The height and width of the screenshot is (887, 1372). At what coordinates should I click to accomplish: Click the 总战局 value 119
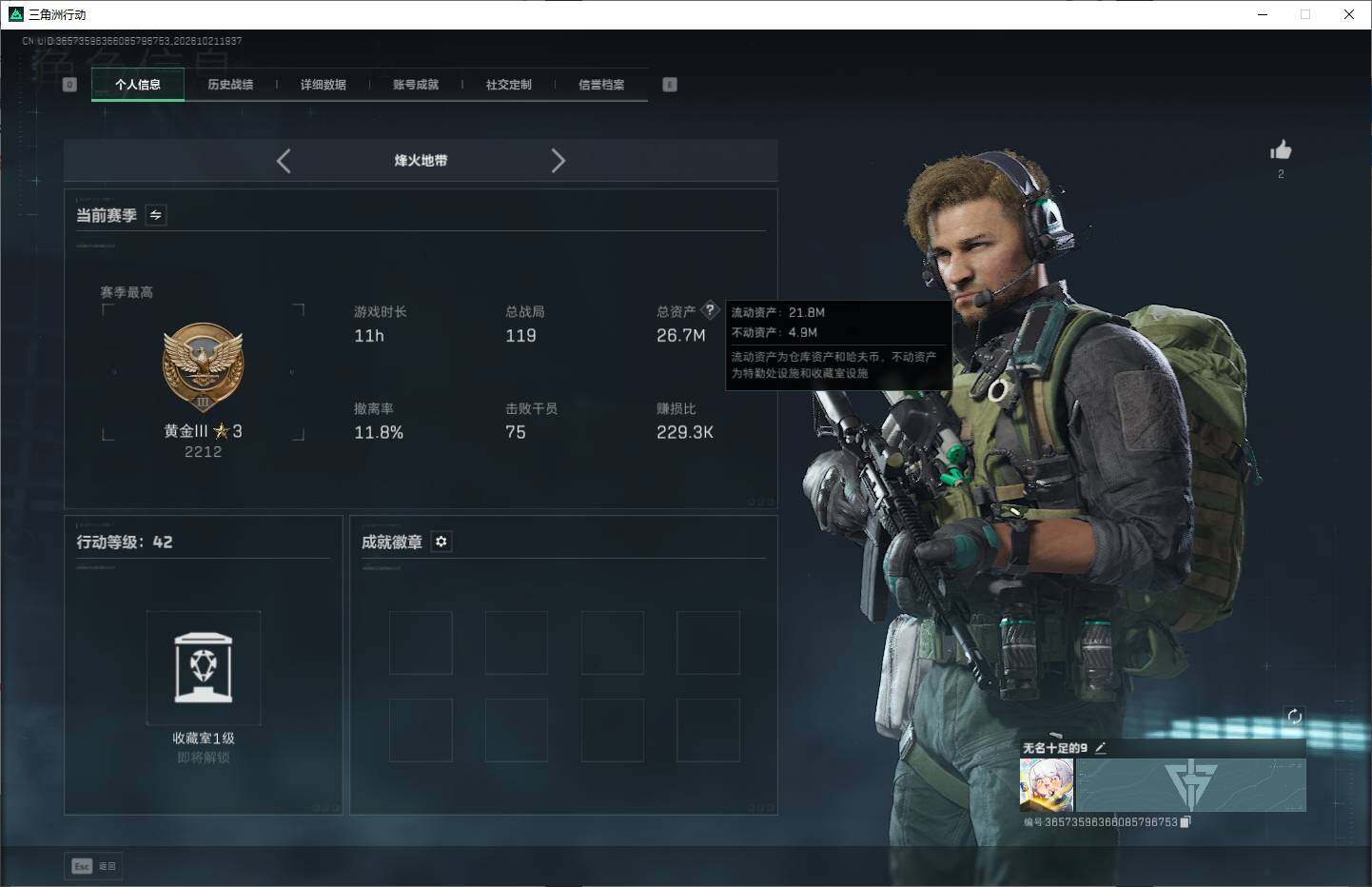tap(520, 336)
